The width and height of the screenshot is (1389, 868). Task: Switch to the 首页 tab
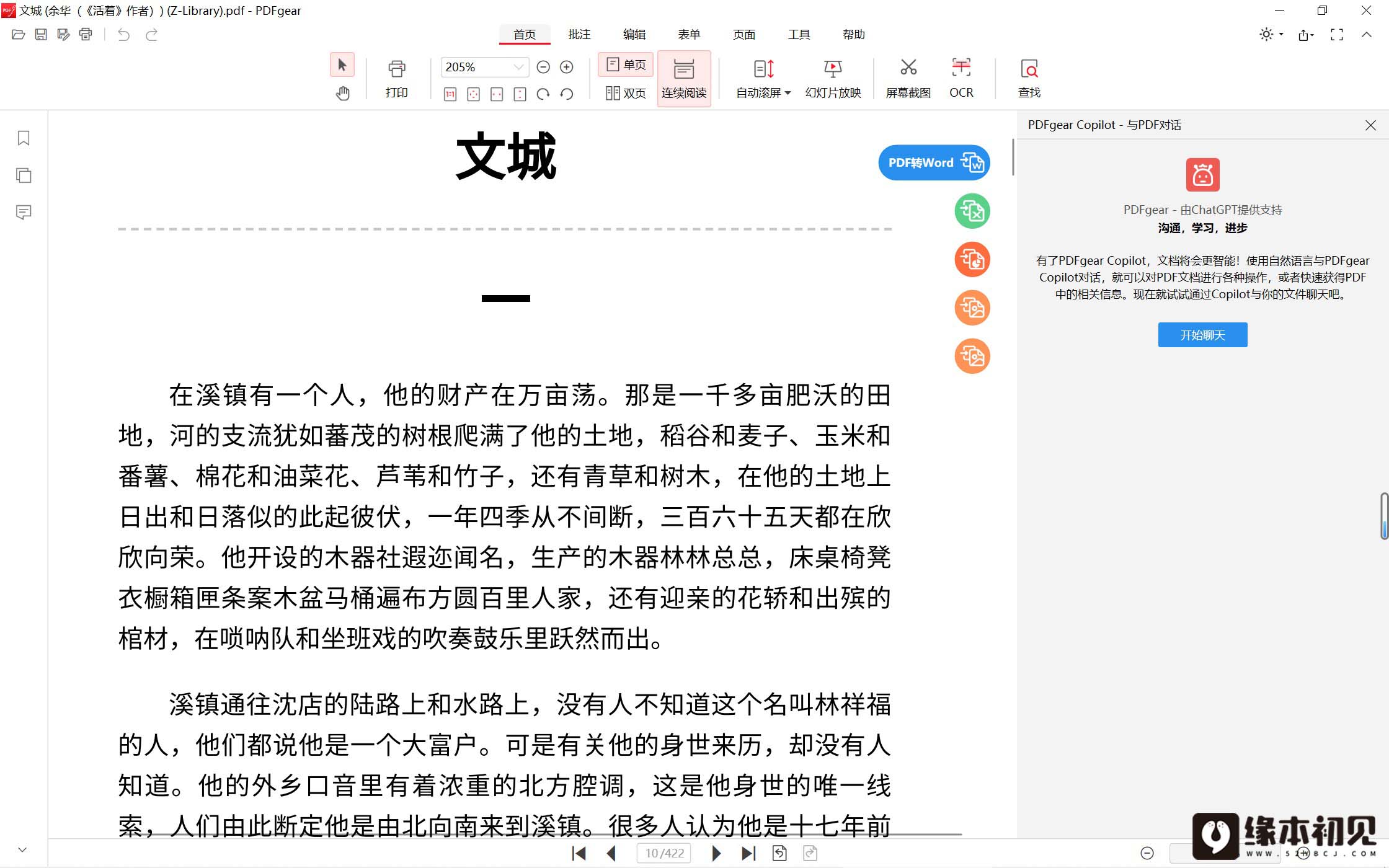(525, 35)
